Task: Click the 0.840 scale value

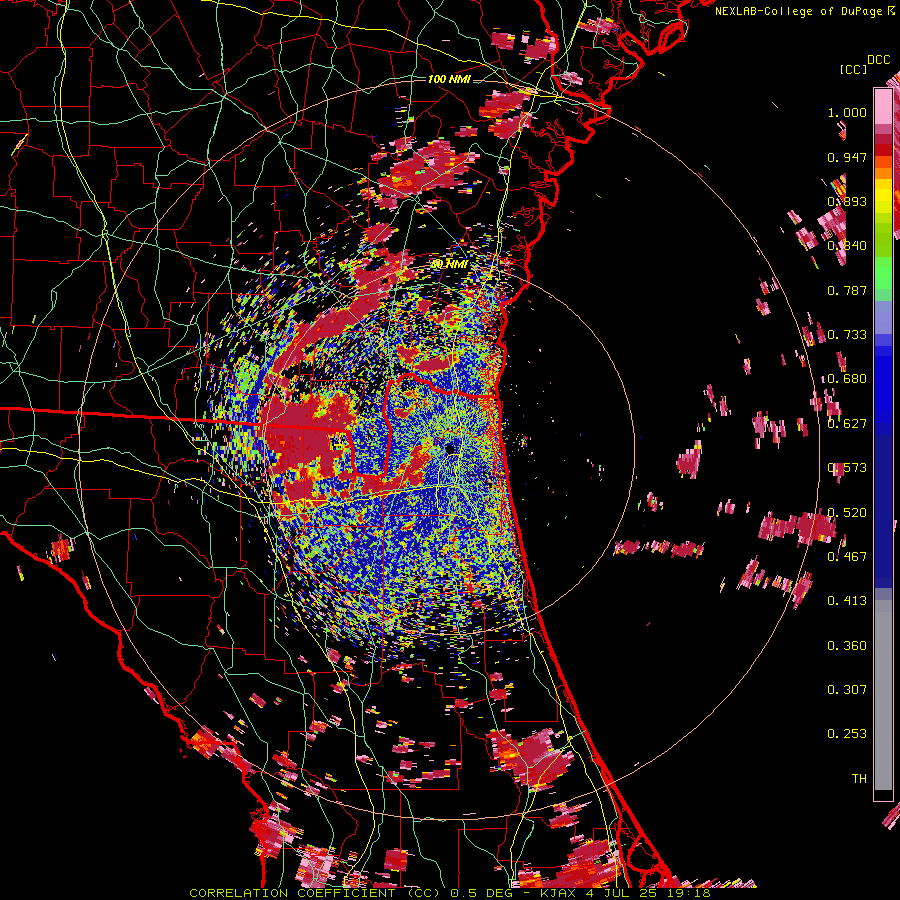Action: point(847,246)
